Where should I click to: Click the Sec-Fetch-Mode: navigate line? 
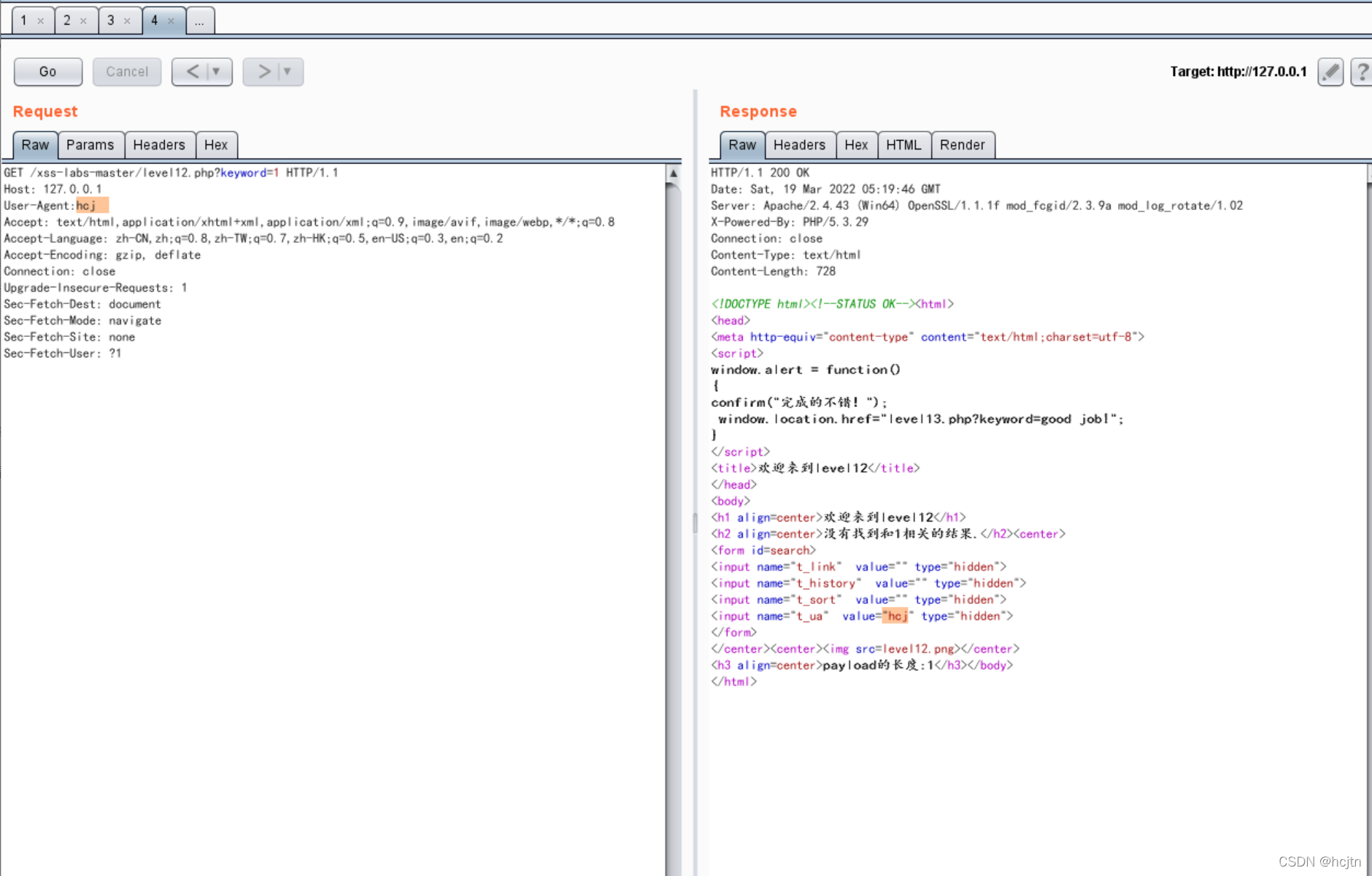(82, 320)
